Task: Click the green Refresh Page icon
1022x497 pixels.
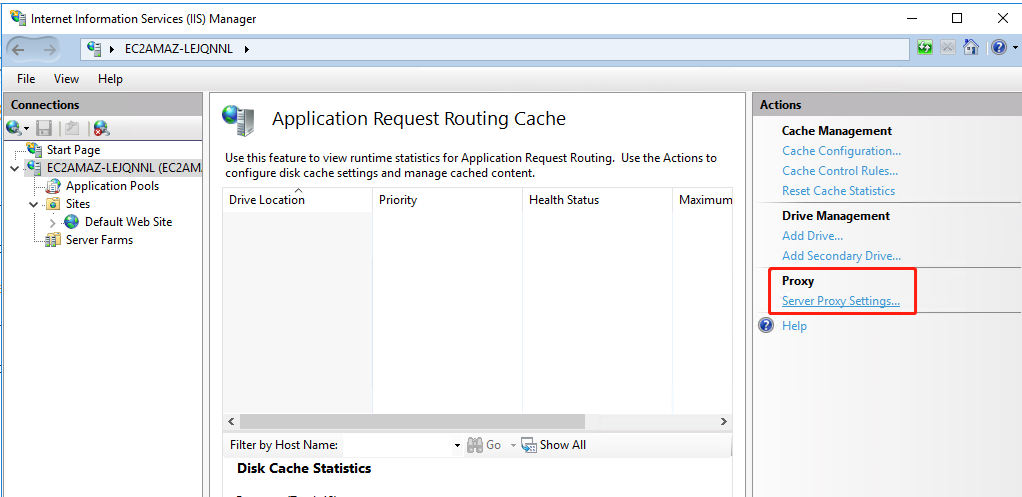Action: pos(925,48)
